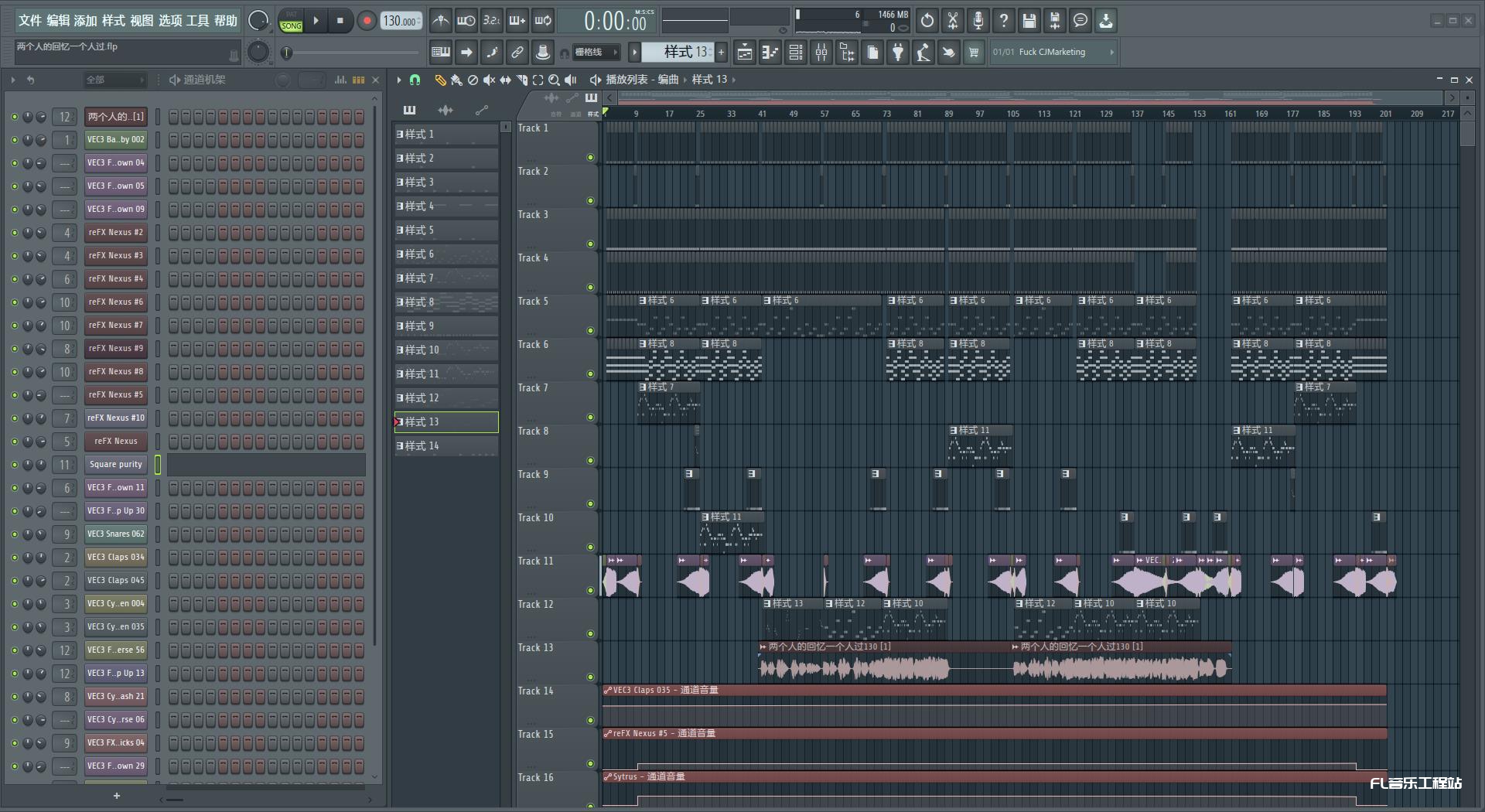Screen dimensions: 1485x812
Task: Add new pattern with the plus button
Action: click(x=721, y=53)
